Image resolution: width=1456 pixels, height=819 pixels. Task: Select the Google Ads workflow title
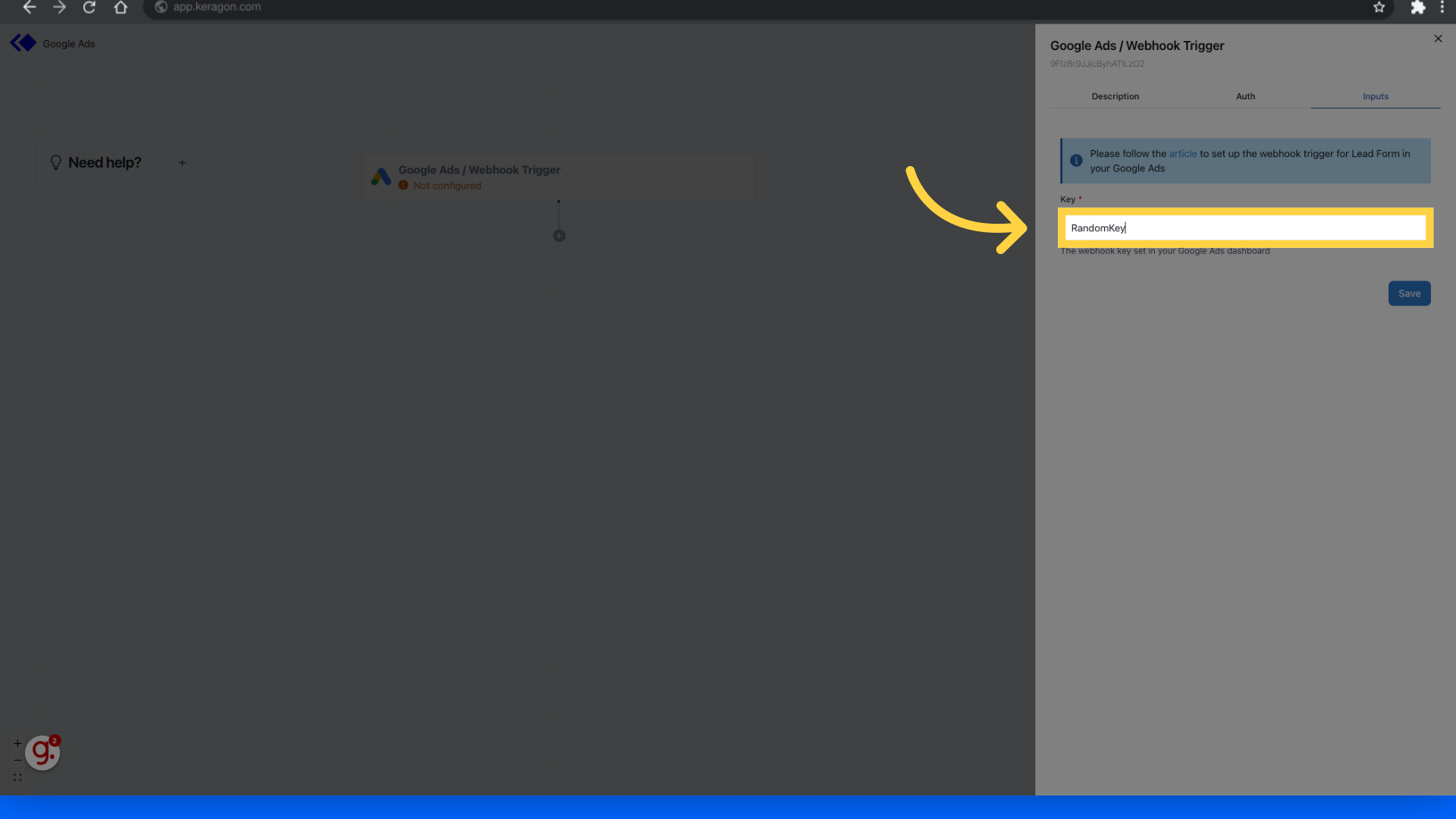point(69,44)
